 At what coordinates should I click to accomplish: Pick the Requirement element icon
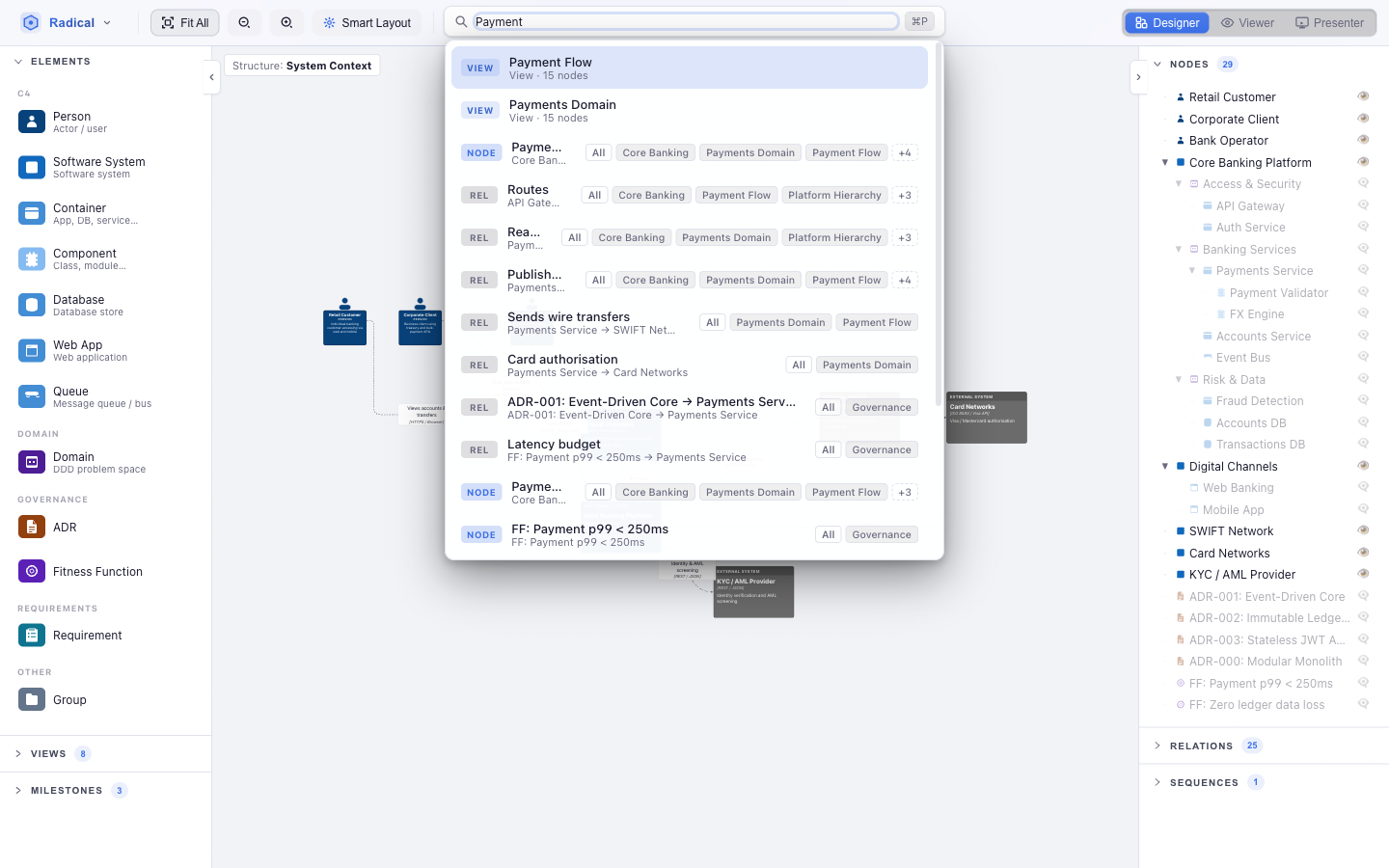[32, 635]
